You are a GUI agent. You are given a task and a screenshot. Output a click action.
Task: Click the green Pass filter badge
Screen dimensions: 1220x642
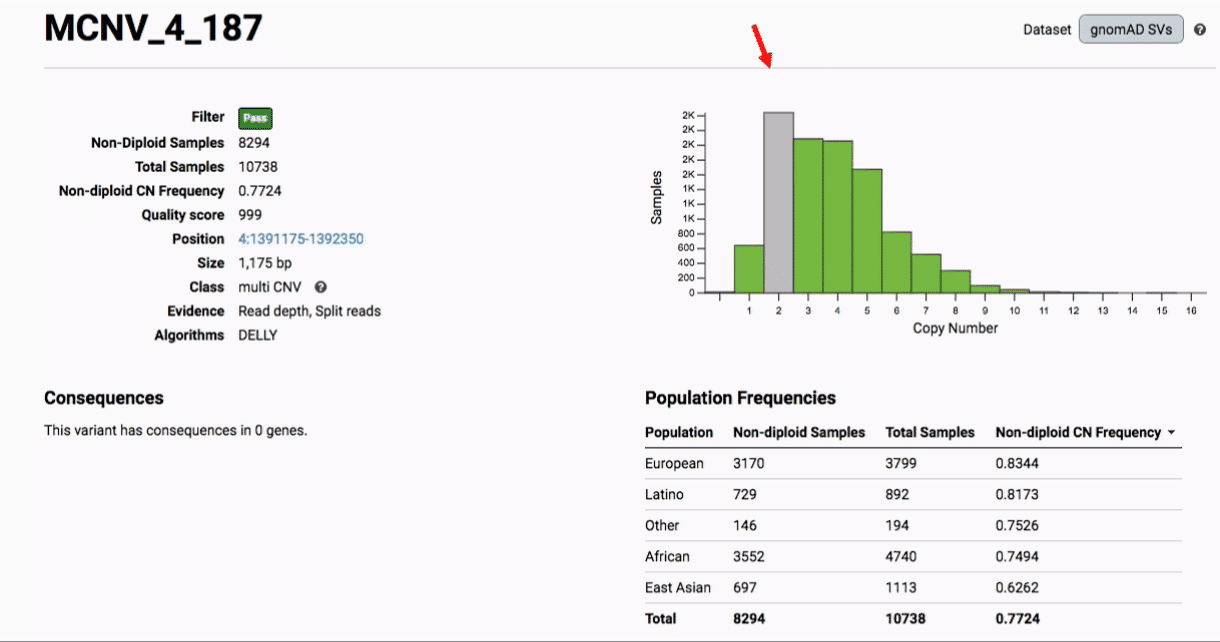coord(255,118)
